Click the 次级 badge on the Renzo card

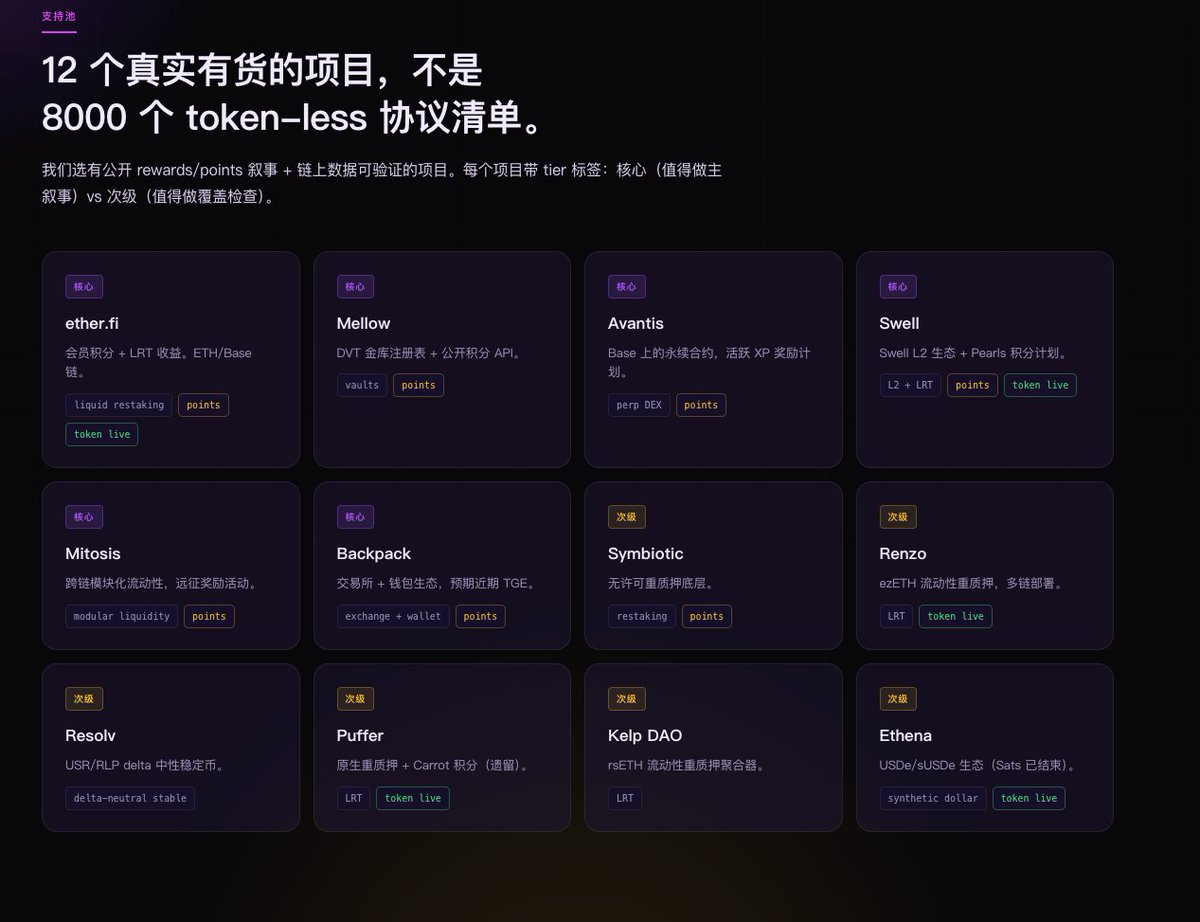pyautogui.click(x=898, y=517)
